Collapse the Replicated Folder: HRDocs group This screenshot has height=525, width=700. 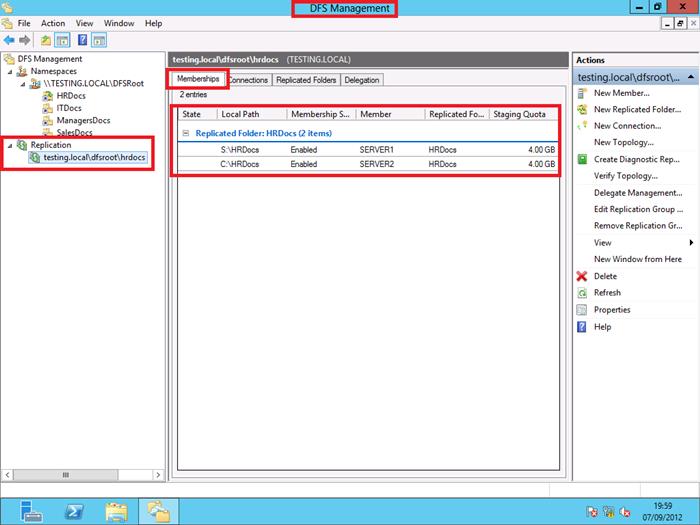pyautogui.click(x=186, y=133)
